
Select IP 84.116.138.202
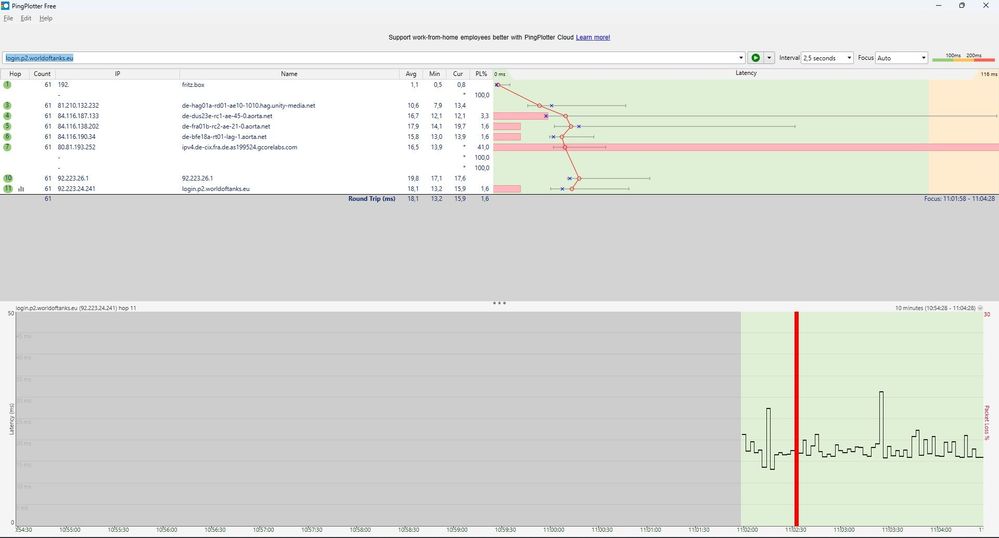(78, 126)
